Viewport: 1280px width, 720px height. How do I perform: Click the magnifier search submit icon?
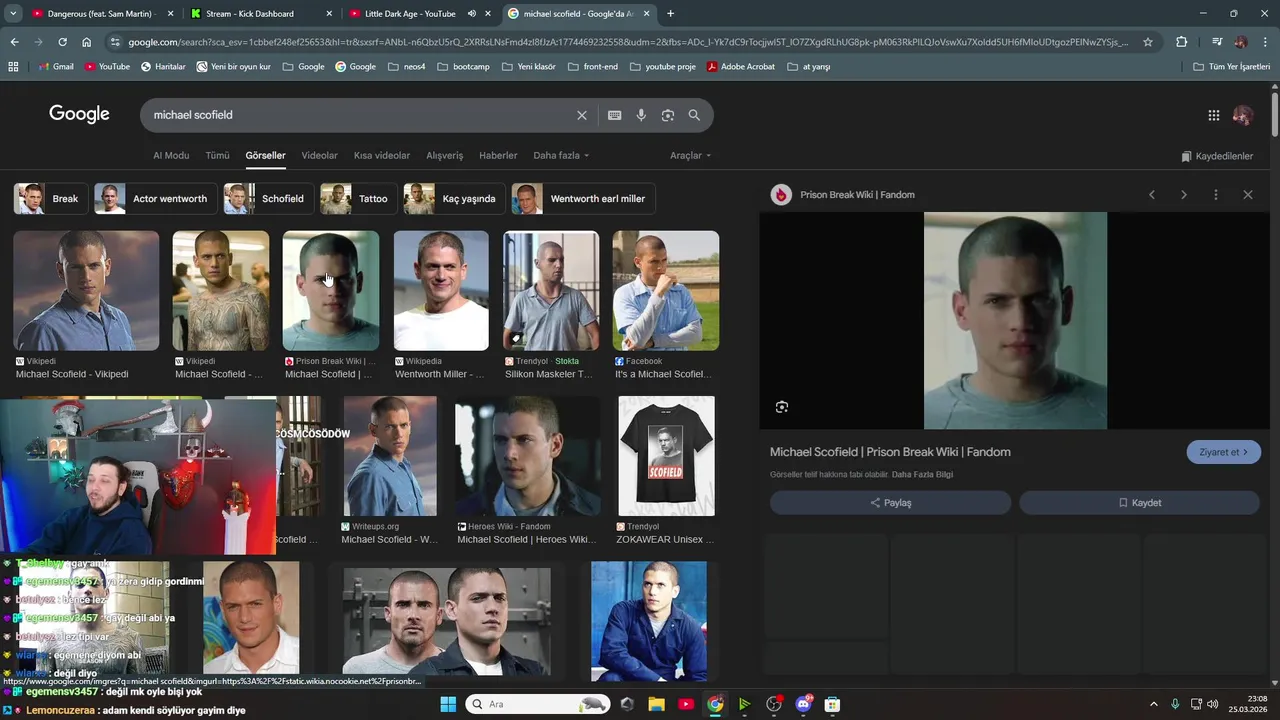point(694,115)
